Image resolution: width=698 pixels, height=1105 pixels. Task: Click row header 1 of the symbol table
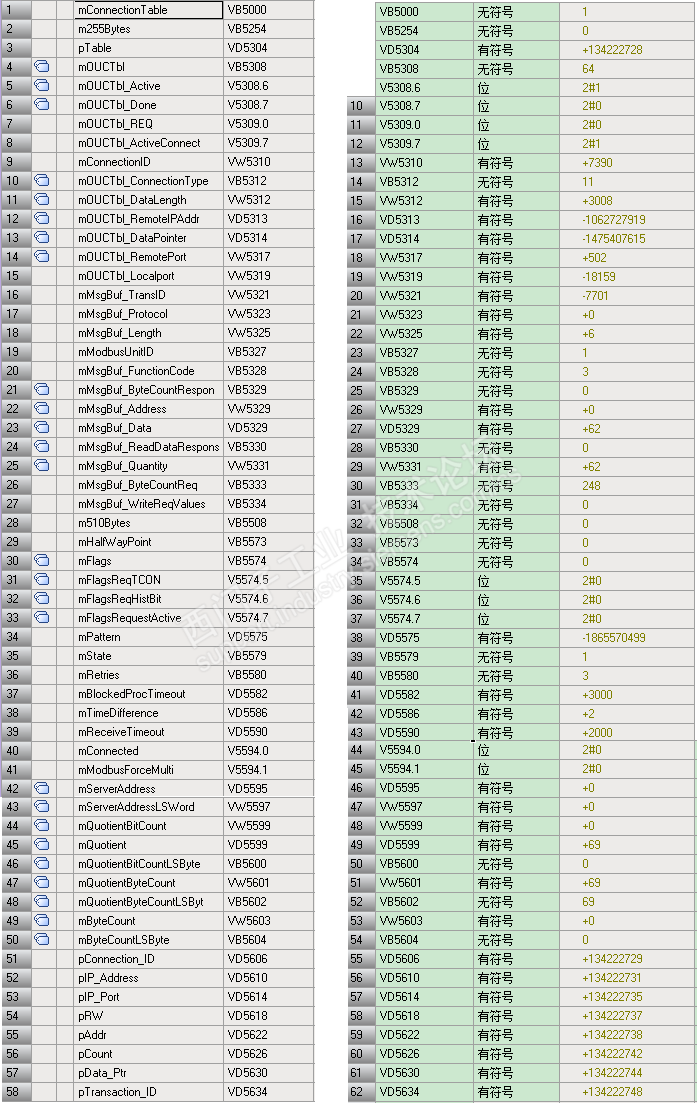click(16, 10)
